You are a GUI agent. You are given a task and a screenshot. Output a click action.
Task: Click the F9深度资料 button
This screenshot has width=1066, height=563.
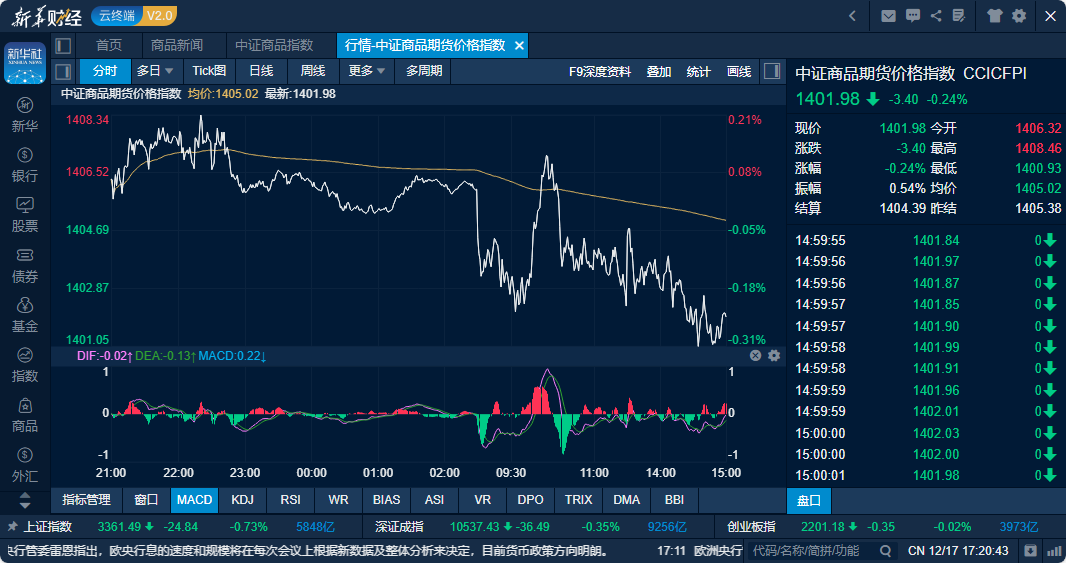click(x=600, y=71)
